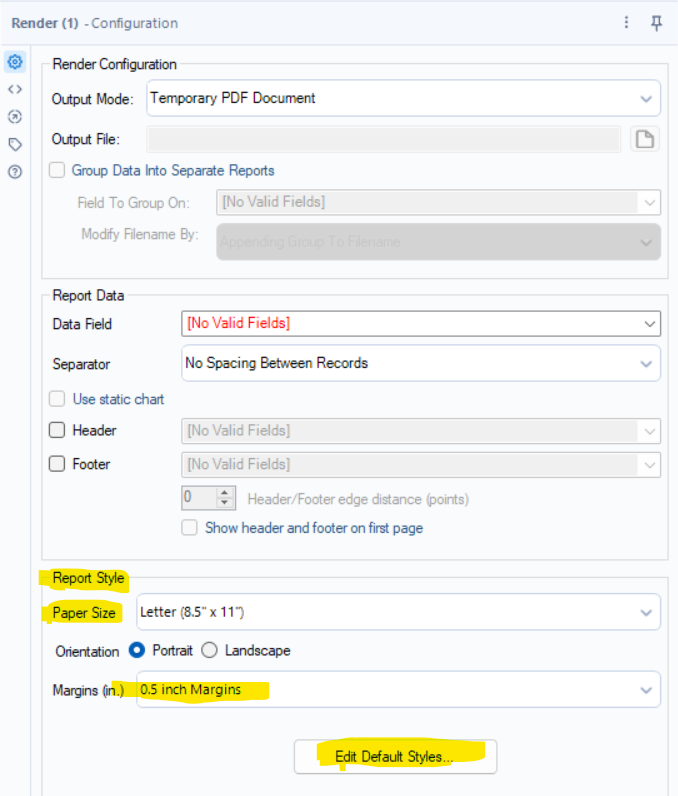This screenshot has height=796, width=678.
Task: Check the Use static chart option
Action: coord(58,399)
